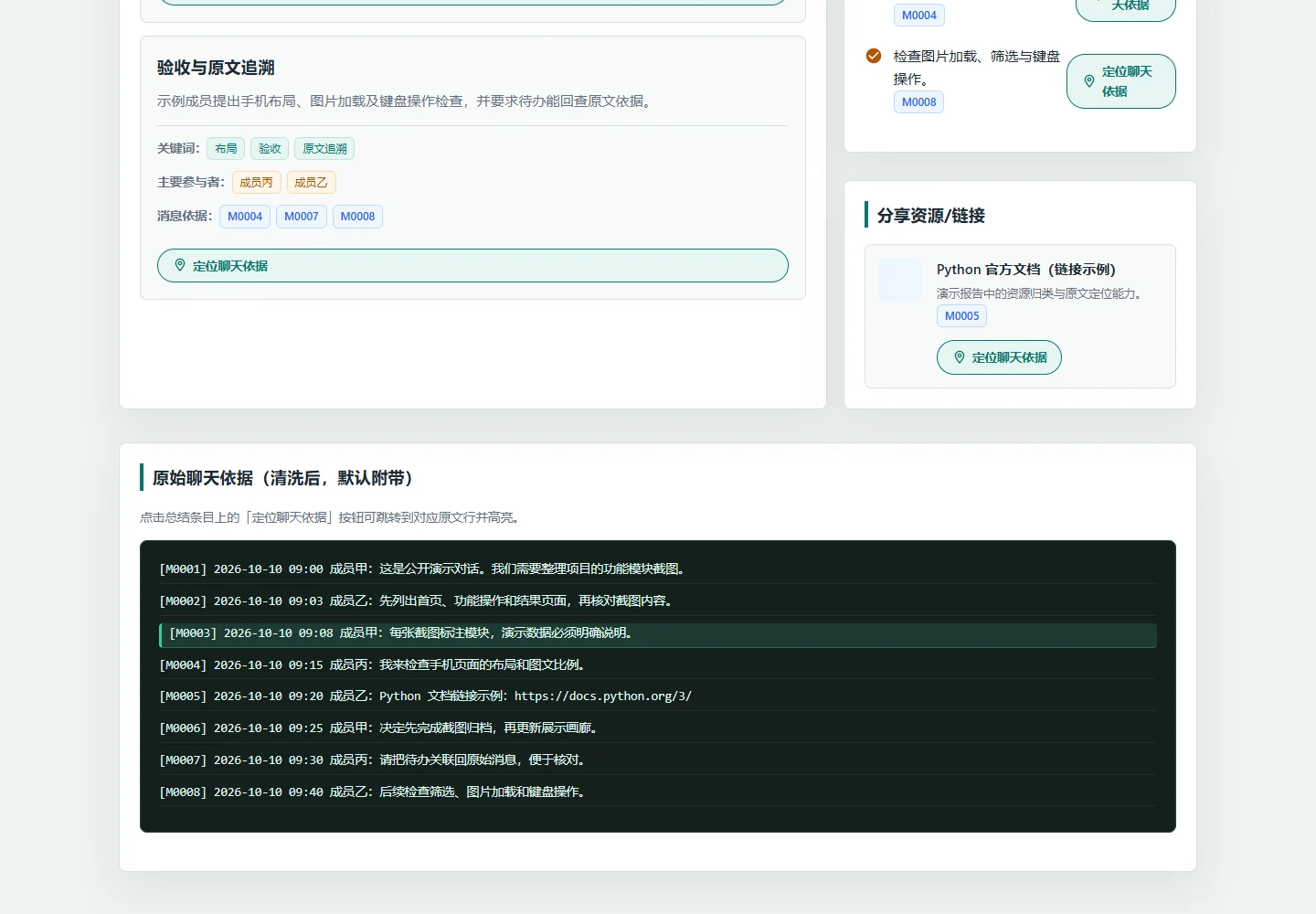
Task: Select the [M0008] chat log line
Action: point(658,792)
